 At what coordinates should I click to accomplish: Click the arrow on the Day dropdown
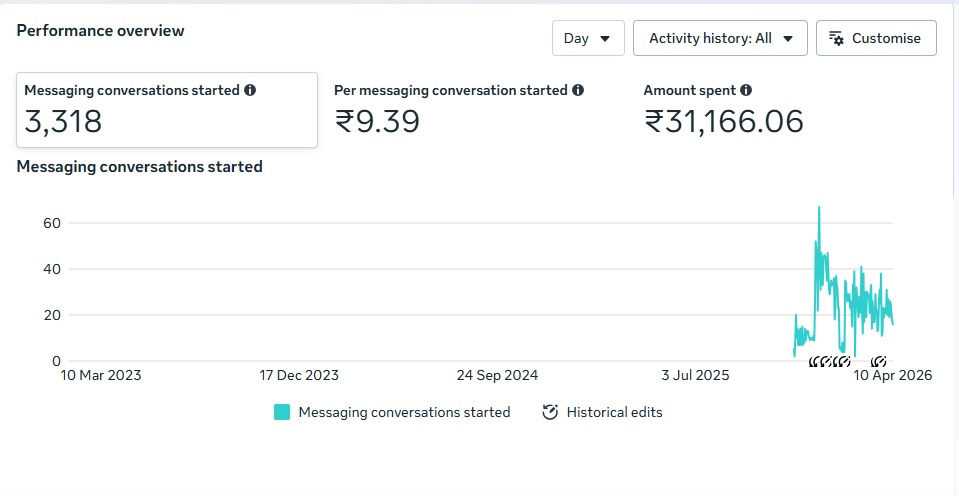(x=605, y=38)
